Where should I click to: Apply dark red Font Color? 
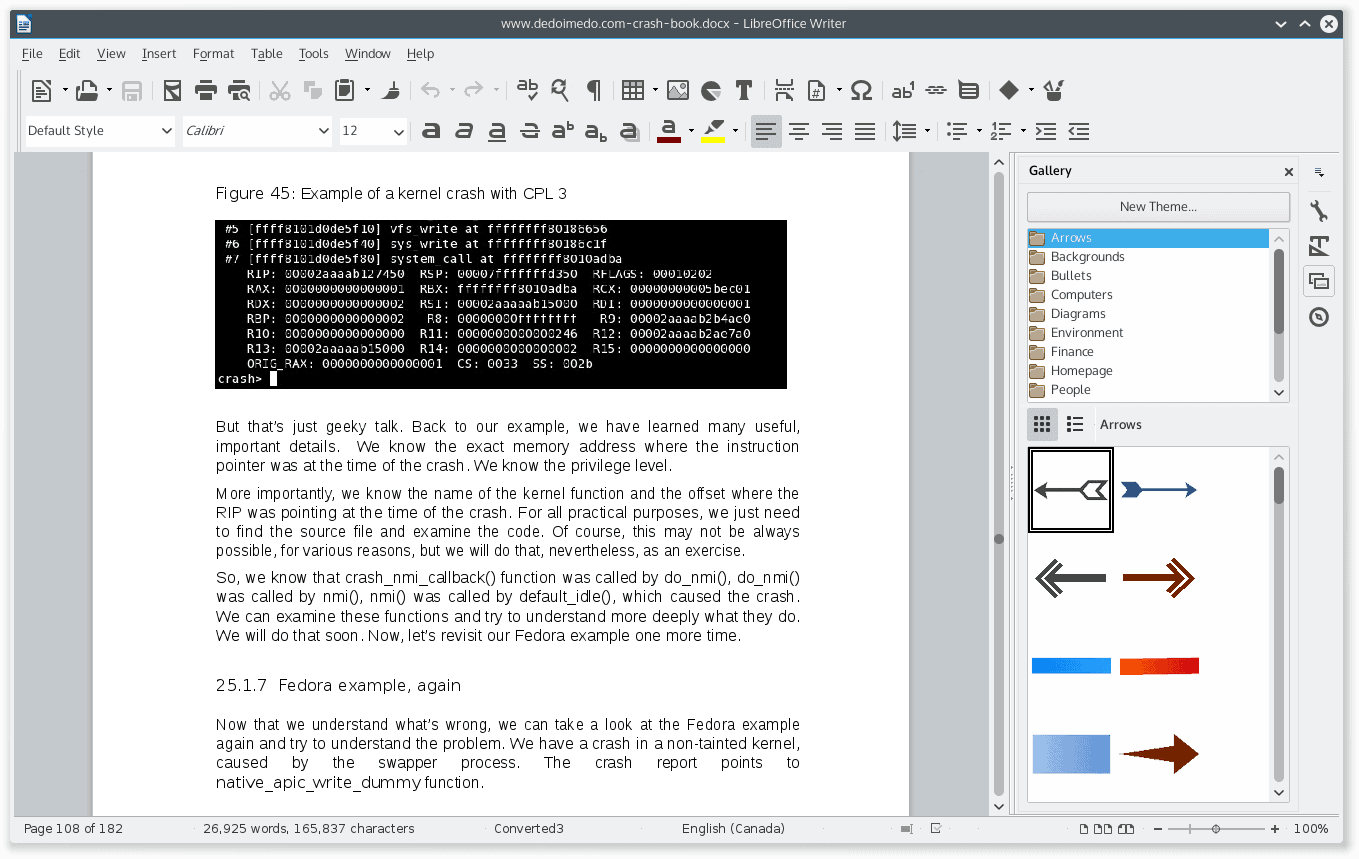coord(669,131)
